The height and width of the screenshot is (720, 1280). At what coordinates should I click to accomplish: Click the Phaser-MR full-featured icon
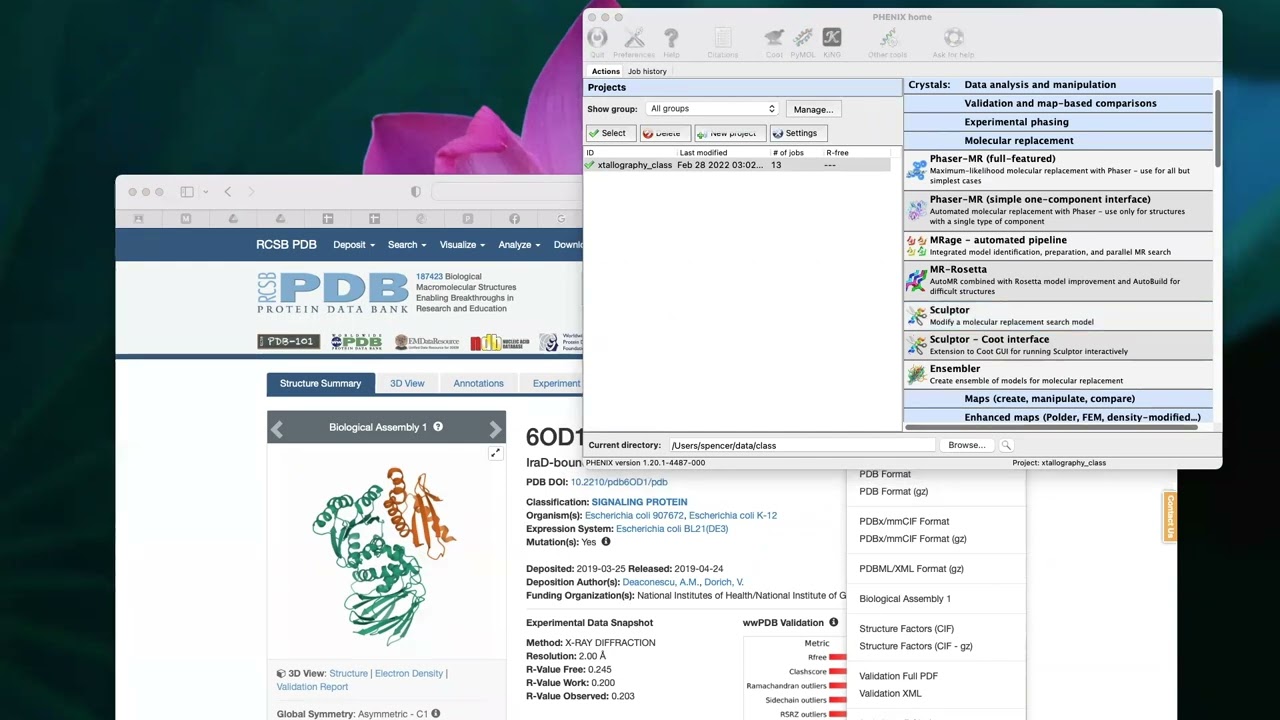click(x=916, y=170)
